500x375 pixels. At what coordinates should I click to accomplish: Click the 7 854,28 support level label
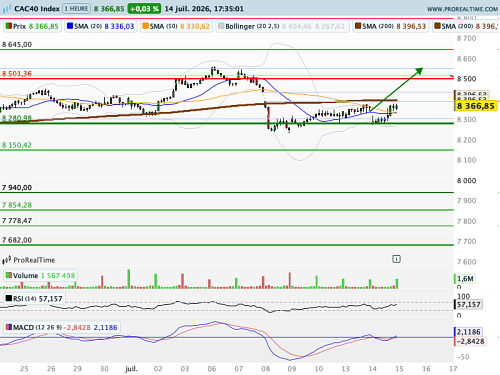tap(17, 205)
